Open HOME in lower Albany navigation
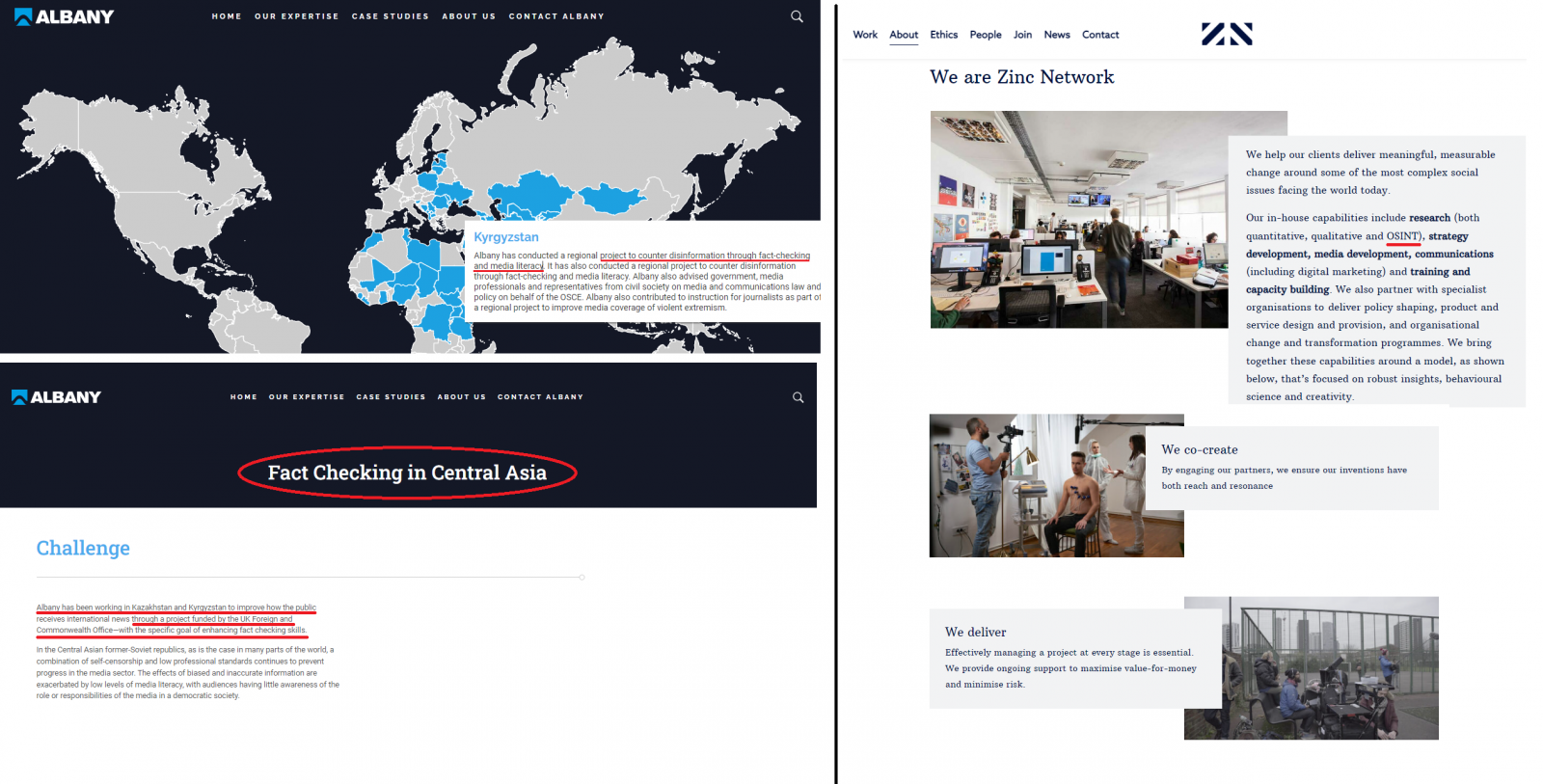The image size is (1543, 784). (x=244, y=397)
